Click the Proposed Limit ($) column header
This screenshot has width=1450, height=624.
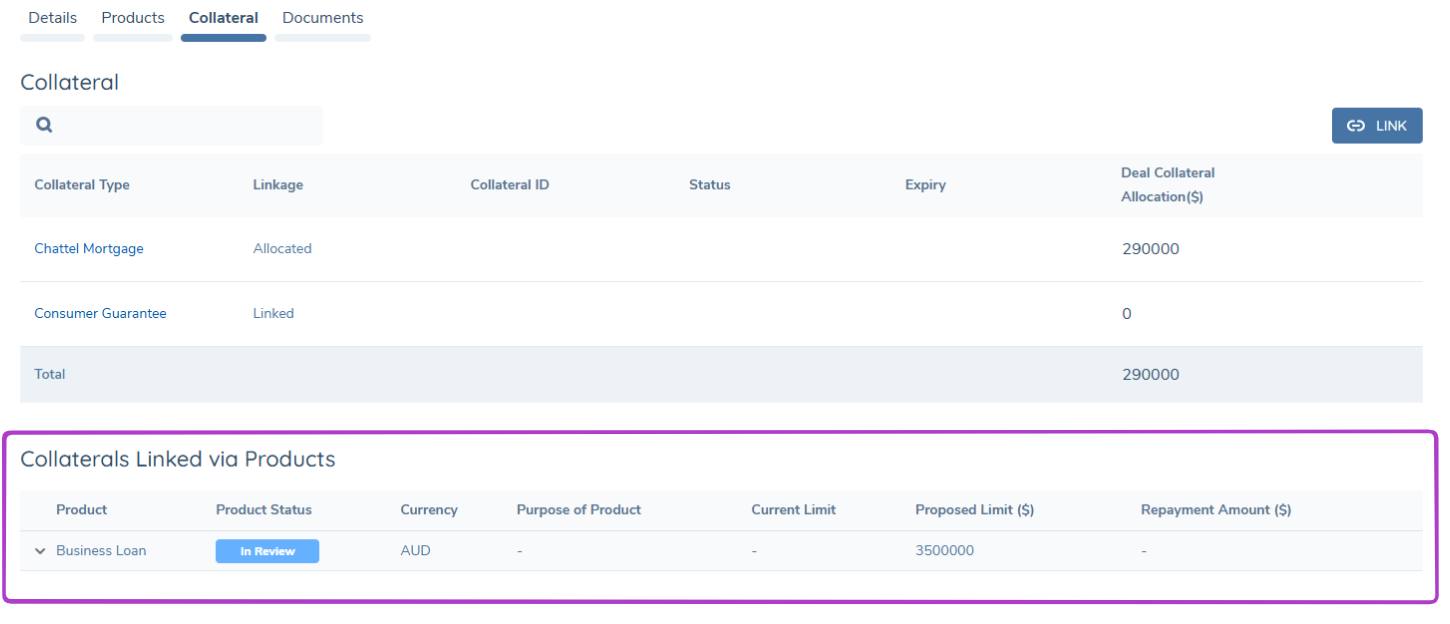click(974, 510)
